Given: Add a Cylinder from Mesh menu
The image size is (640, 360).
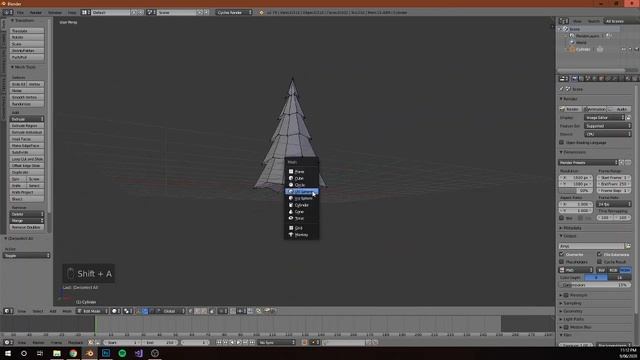Looking at the screenshot, I should click(x=302, y=205).
